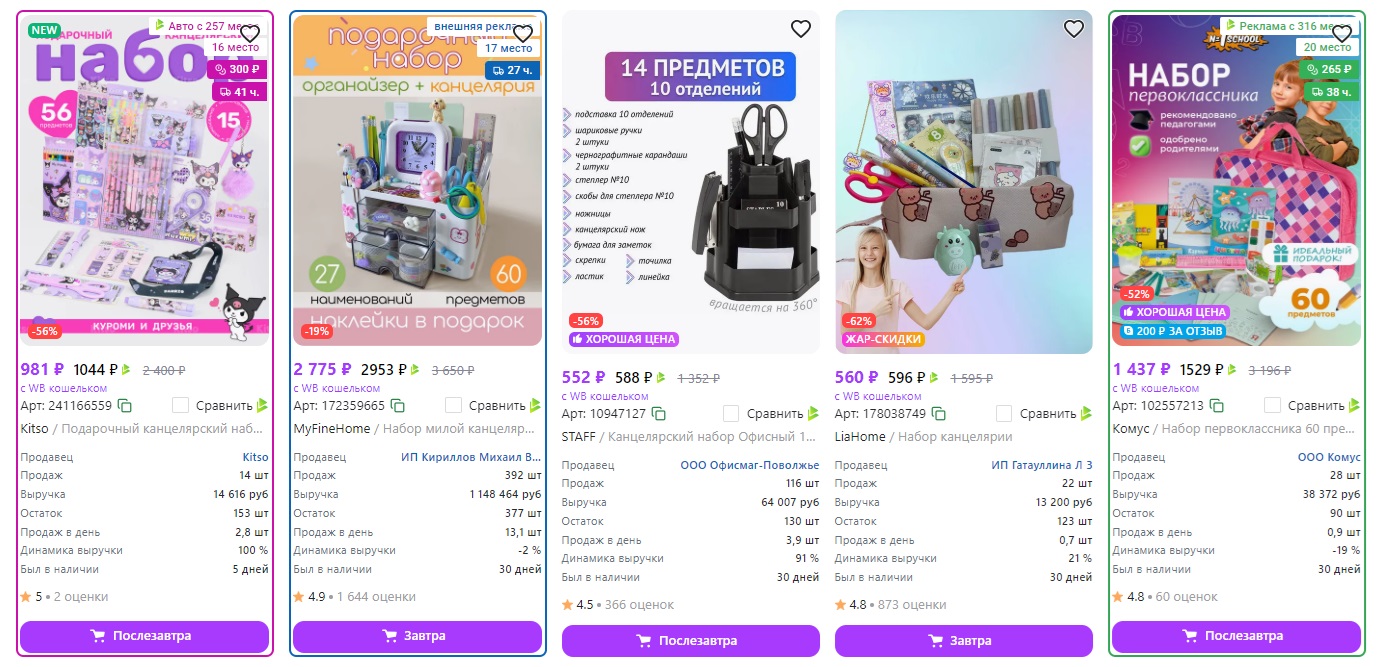Click heart icon on STAFF office set
Screen dimensions: 1382x667
pos(801,29)
